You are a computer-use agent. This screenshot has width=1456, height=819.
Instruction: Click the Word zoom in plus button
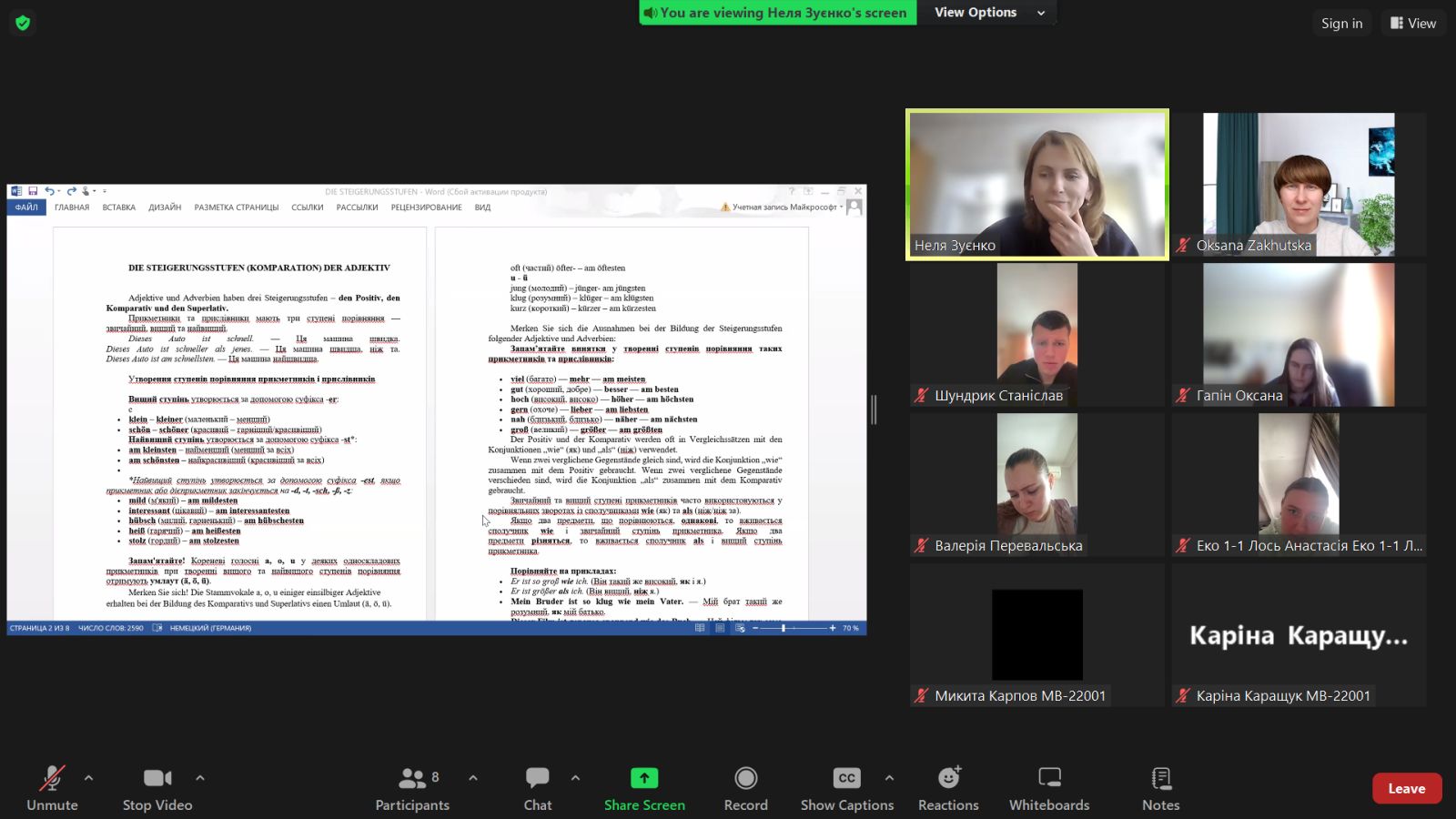pyautogui.click(x=833, y=628)
